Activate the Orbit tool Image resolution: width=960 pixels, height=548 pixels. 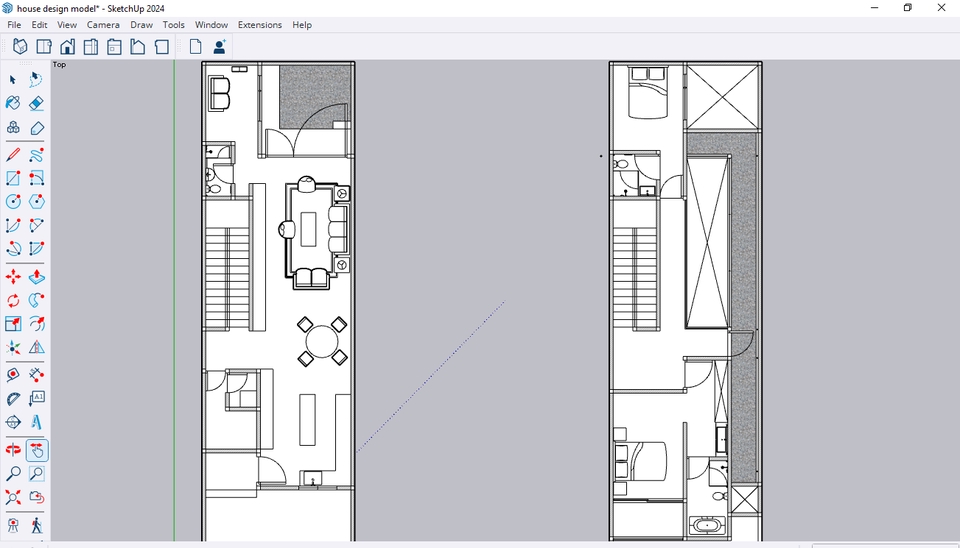point(13,450)
